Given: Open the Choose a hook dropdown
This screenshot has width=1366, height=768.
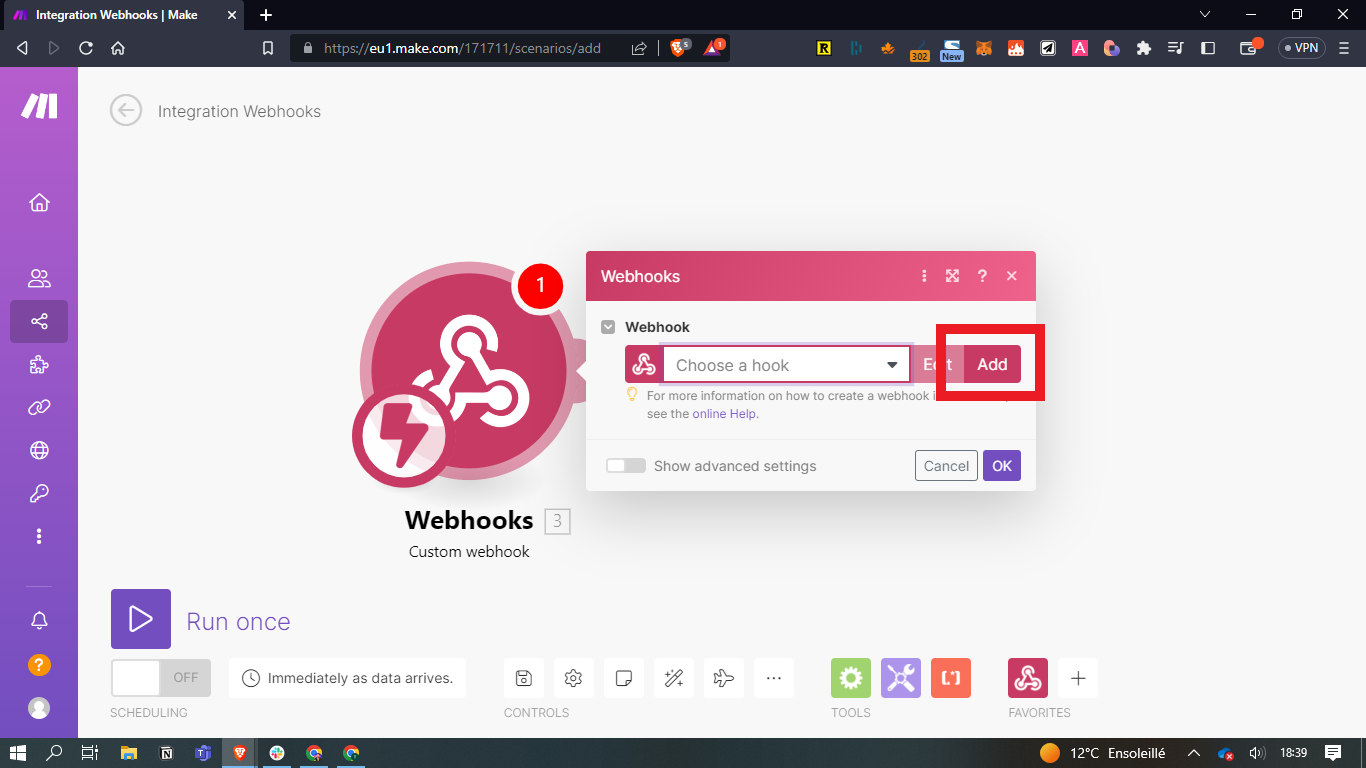Looking at the screenshot, I should click(x=786, y=365).
